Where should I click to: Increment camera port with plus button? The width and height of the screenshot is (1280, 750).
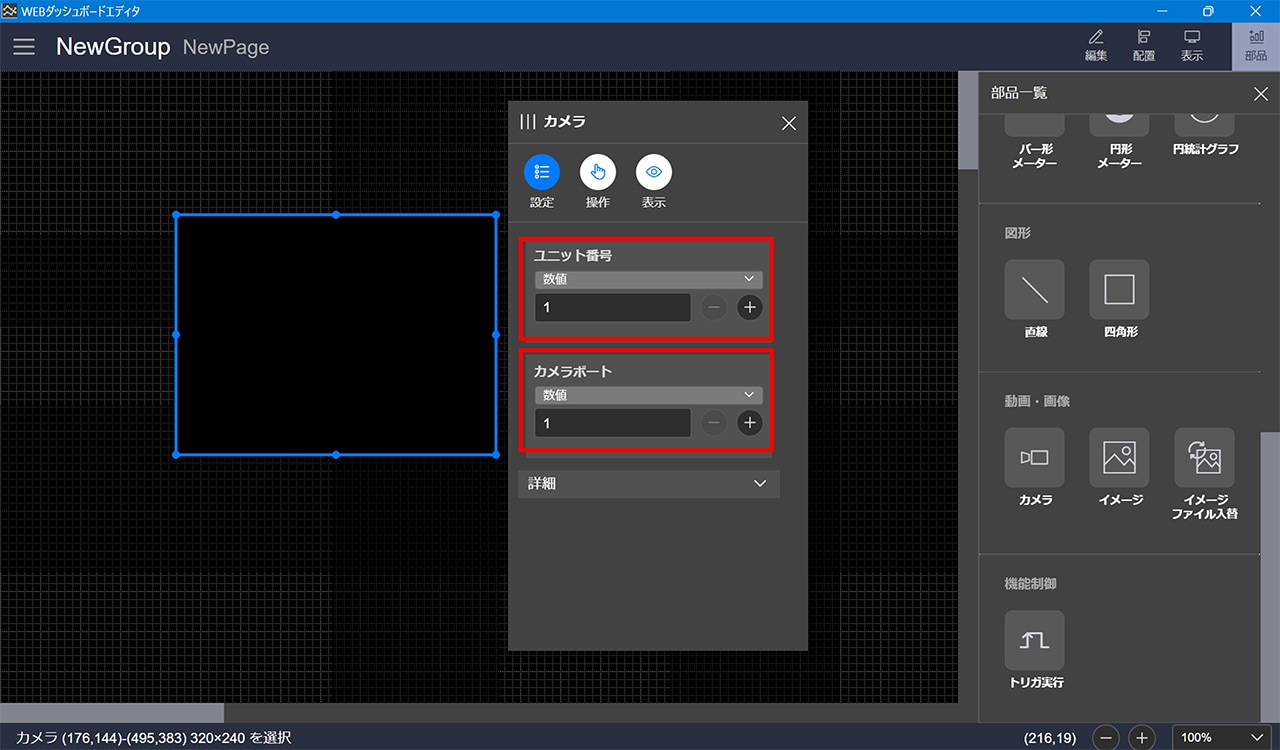pos(750,423)
